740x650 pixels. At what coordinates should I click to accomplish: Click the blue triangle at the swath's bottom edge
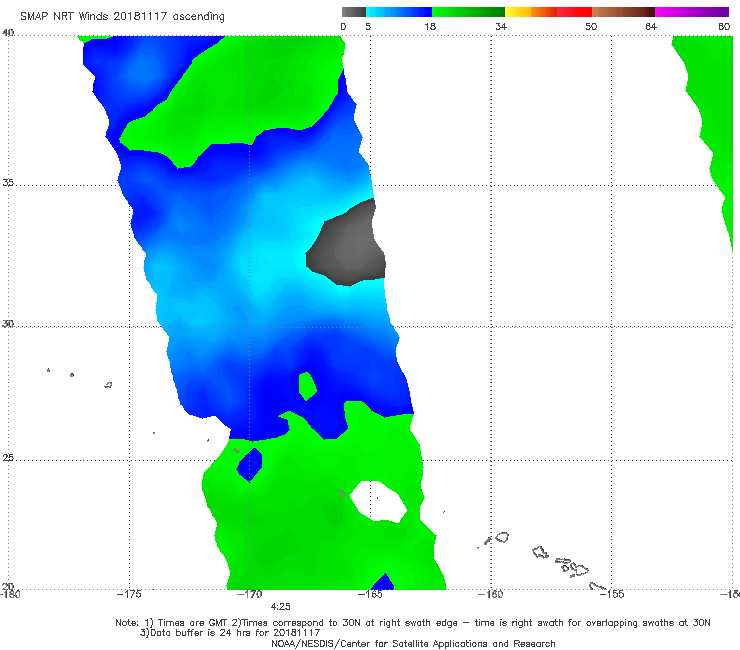pos(383,582)
